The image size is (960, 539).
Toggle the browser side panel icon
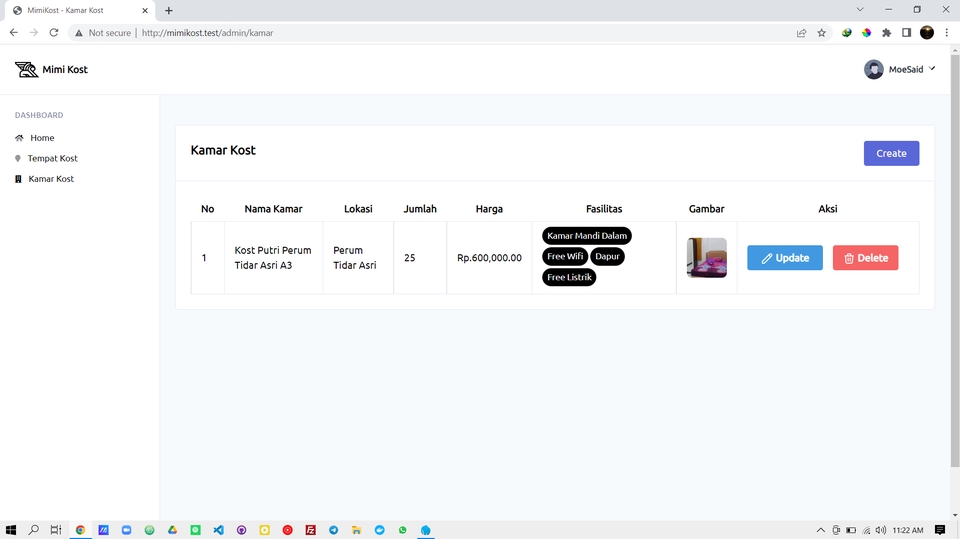[x=907, y=33]
